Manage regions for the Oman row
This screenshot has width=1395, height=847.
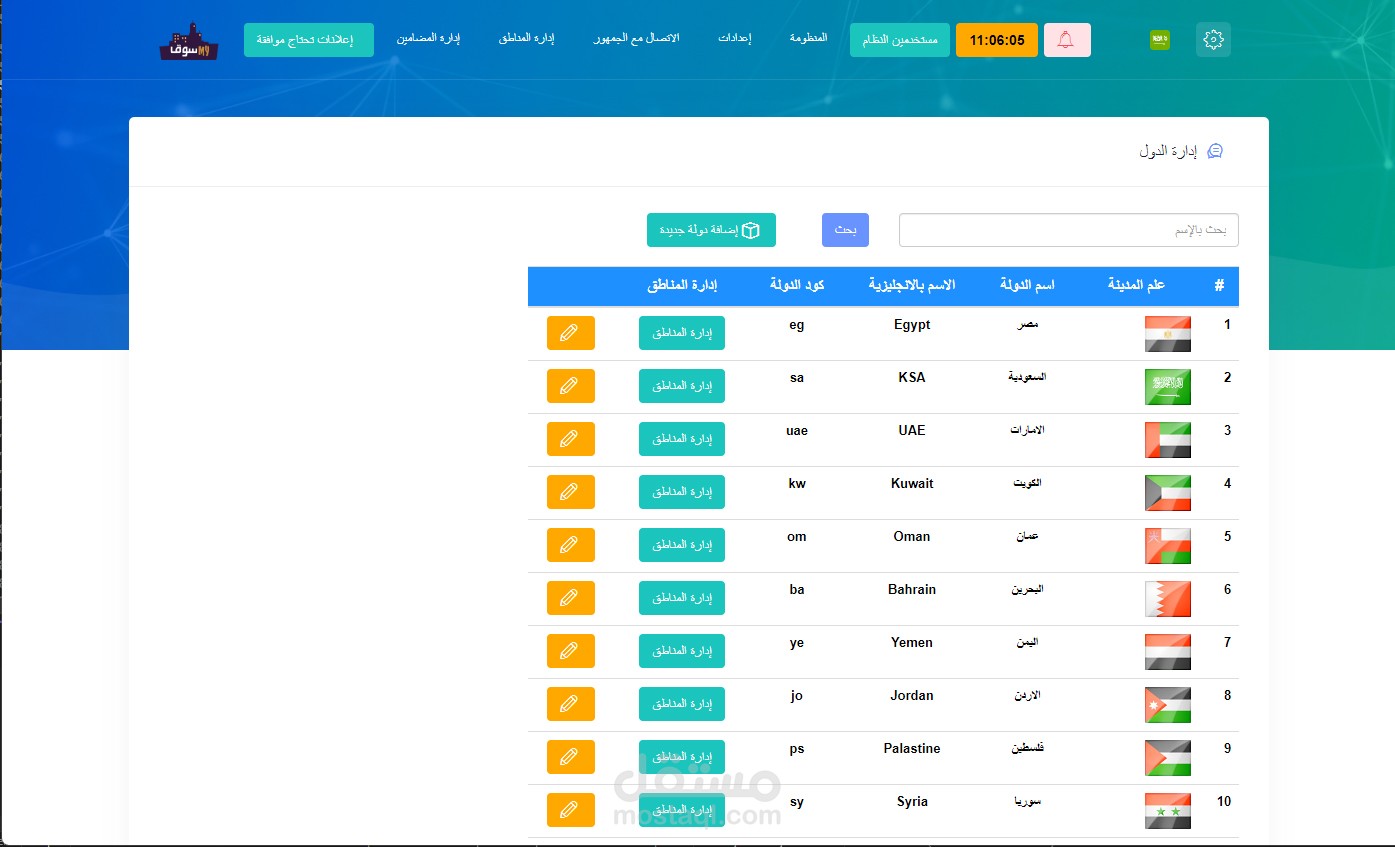click(x=682, y=545)
